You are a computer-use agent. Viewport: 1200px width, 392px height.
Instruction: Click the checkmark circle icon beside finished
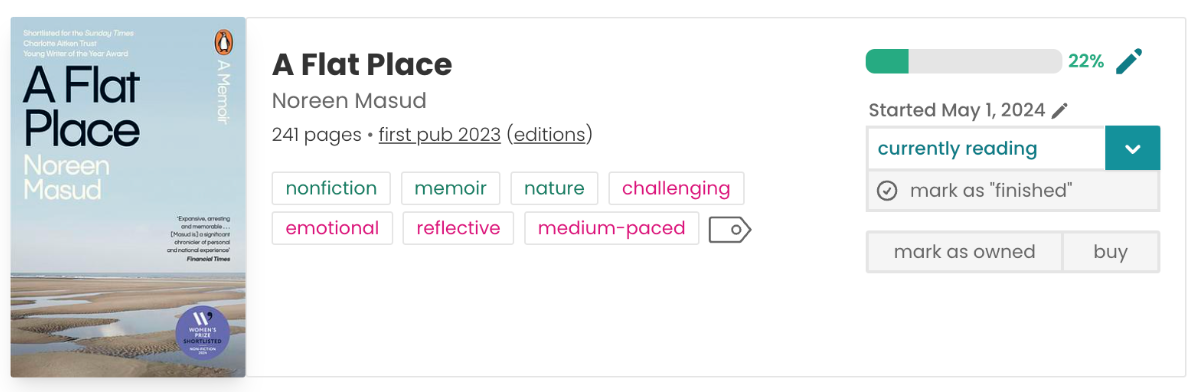click(887, 191)
